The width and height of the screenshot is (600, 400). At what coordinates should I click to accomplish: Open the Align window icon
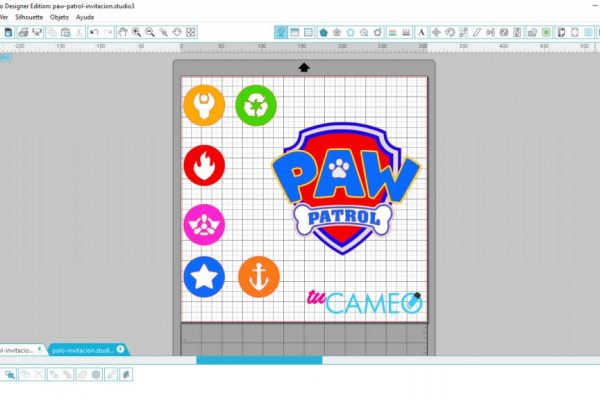(x=491, y=33)
